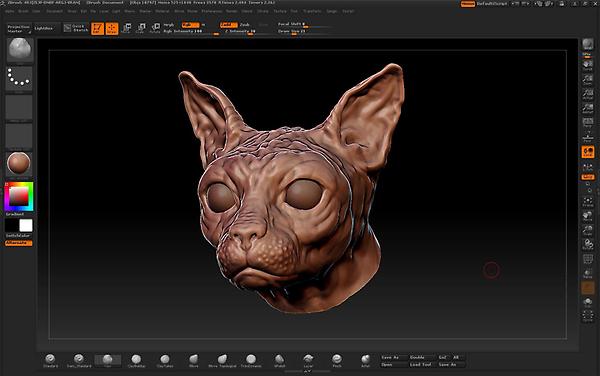Toggle Local transformations button

pyautogui.click(x=588, y=151)
